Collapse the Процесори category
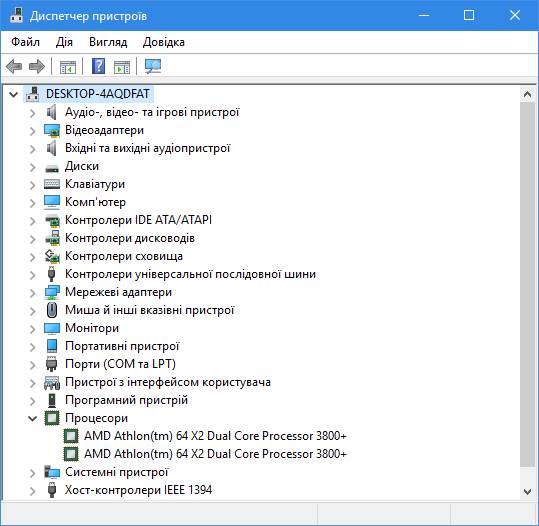539x526 pixels. (x=33, y=418)
